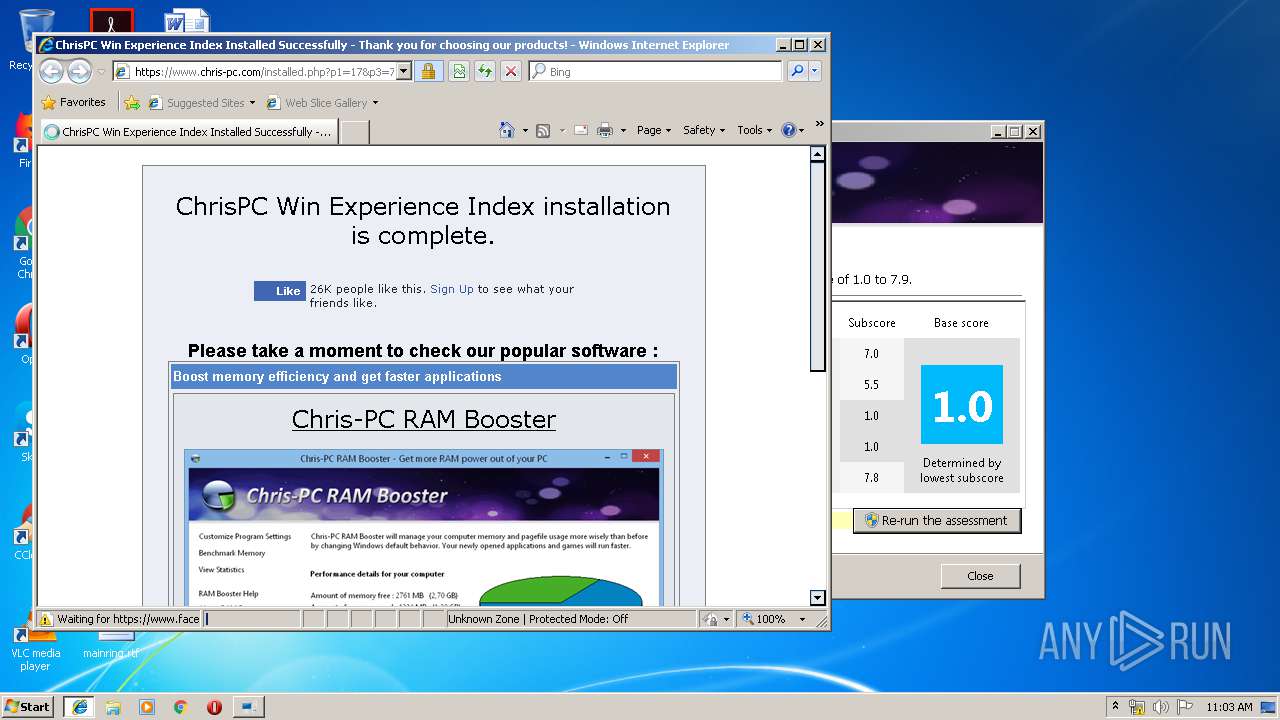Open the search provider dropdown arrow

coord(815,71)
